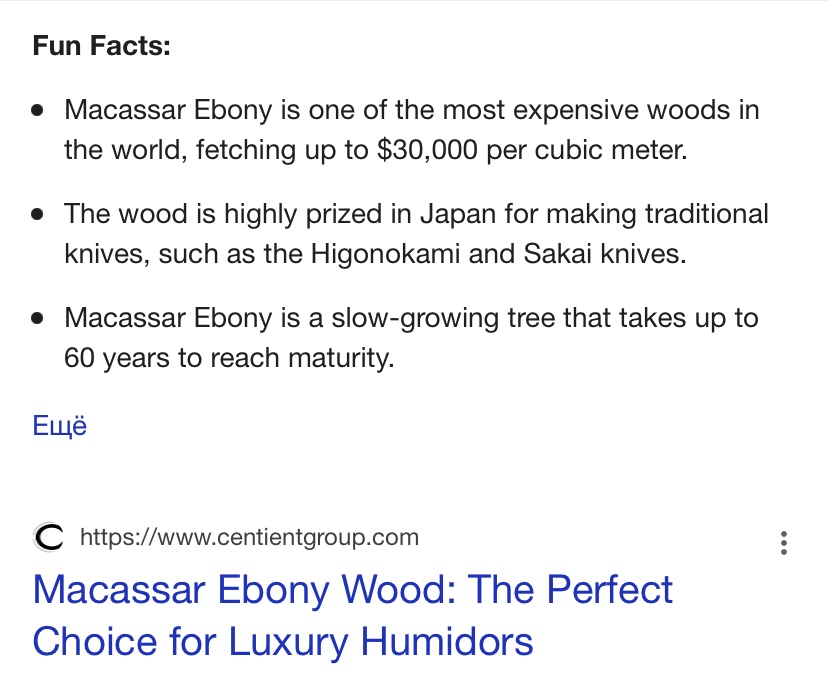Click the word Higonokami in the snippet

point(385,254)
